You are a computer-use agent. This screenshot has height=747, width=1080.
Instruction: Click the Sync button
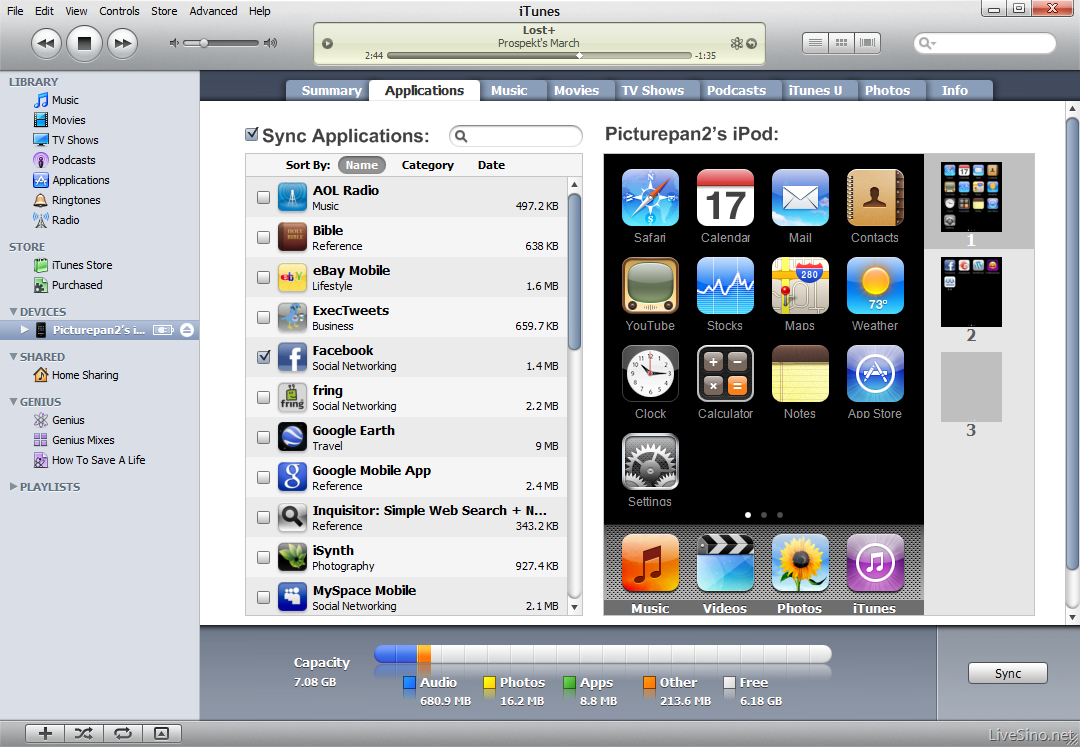[x=1008, y=673]
